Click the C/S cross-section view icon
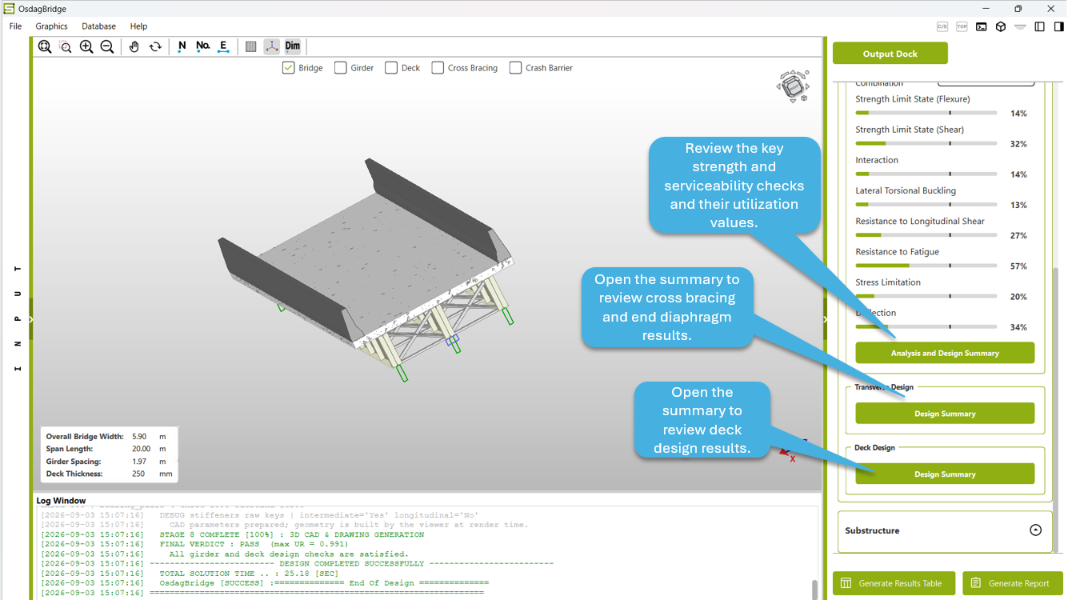Image resolution: width=1067 pixels, height=600 pixels. coord(942,27)
